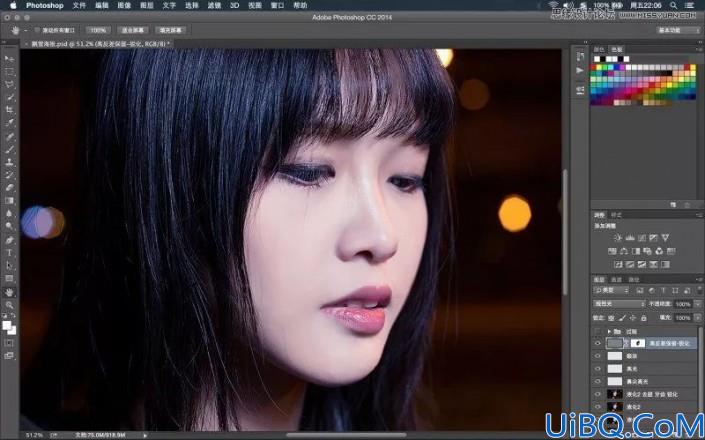705x440 pixels.
Task: Select the Rectangular Marquee tool
Action: (9, 72)
